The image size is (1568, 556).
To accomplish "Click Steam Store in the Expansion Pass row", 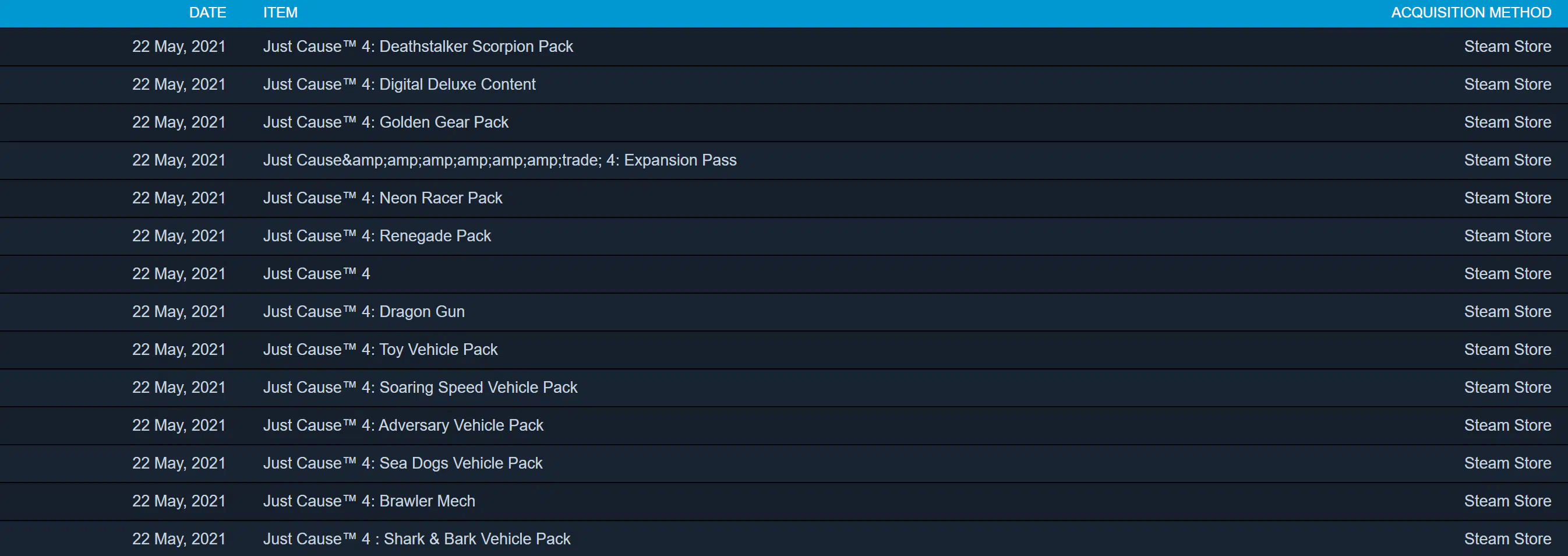I will (1507, 160).
